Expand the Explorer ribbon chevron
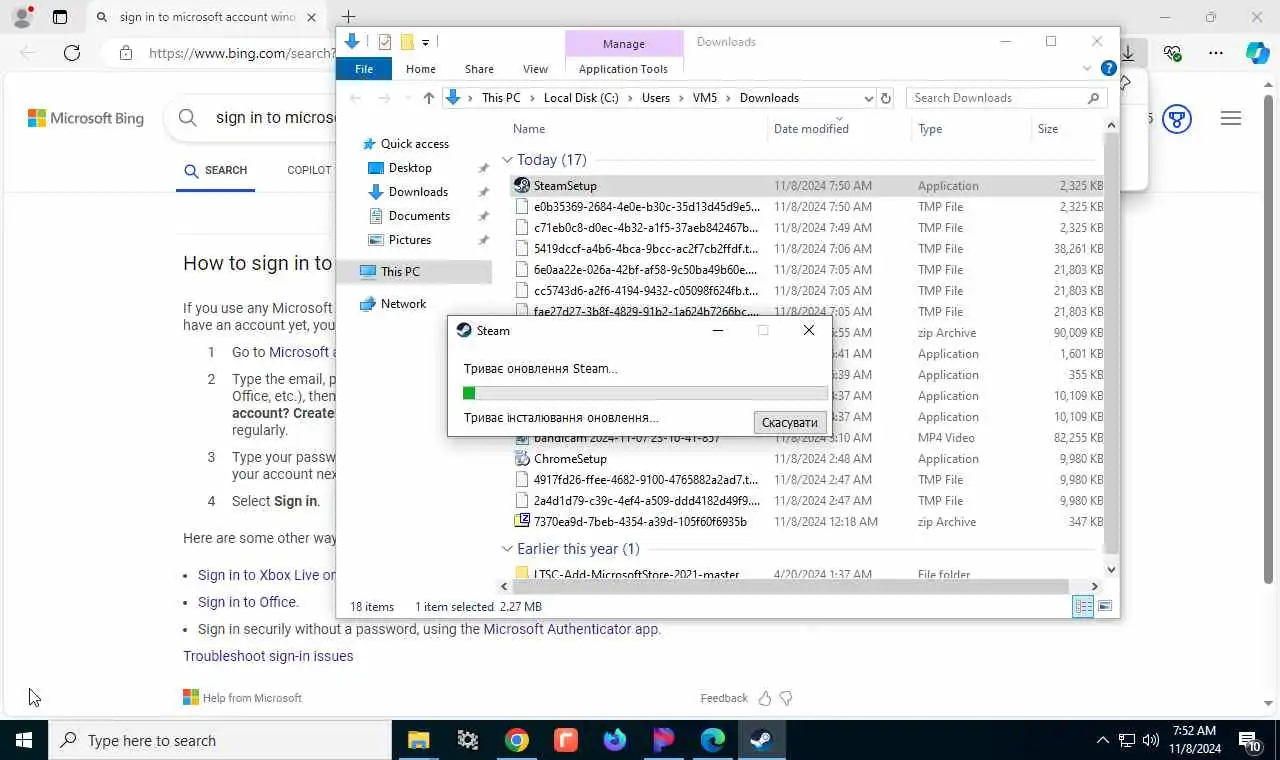Viewport: 1280px width, 760px height. click(1087, 69)
